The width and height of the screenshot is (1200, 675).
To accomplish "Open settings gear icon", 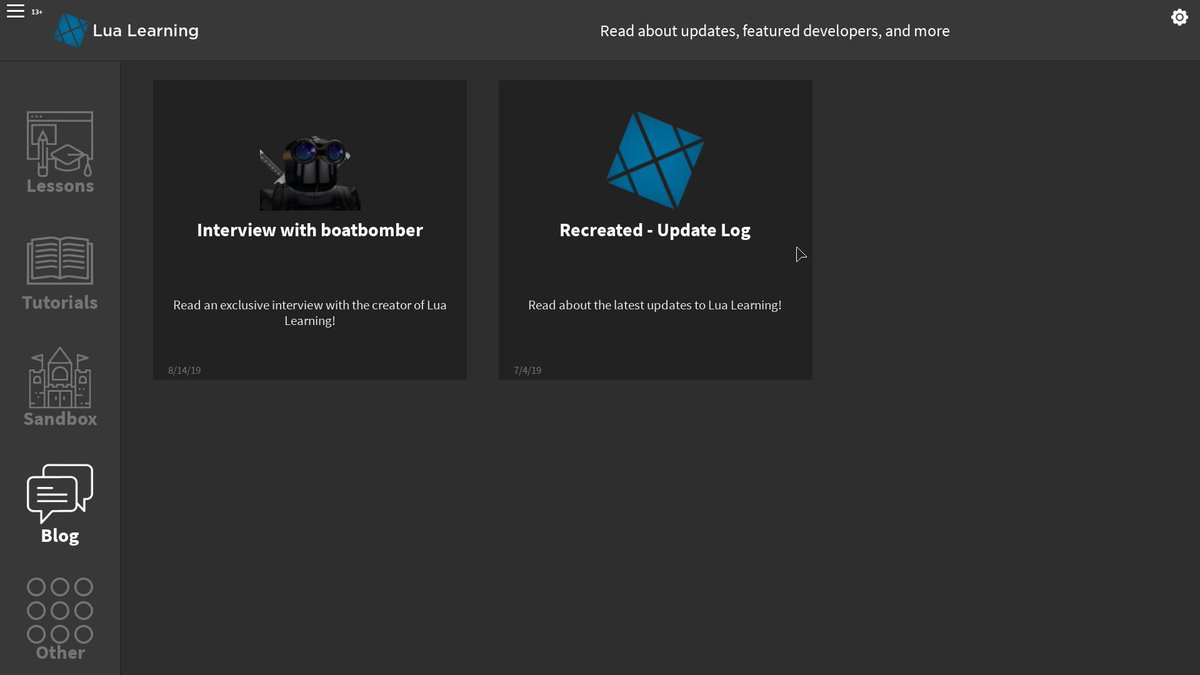I will pos(1179,17).
